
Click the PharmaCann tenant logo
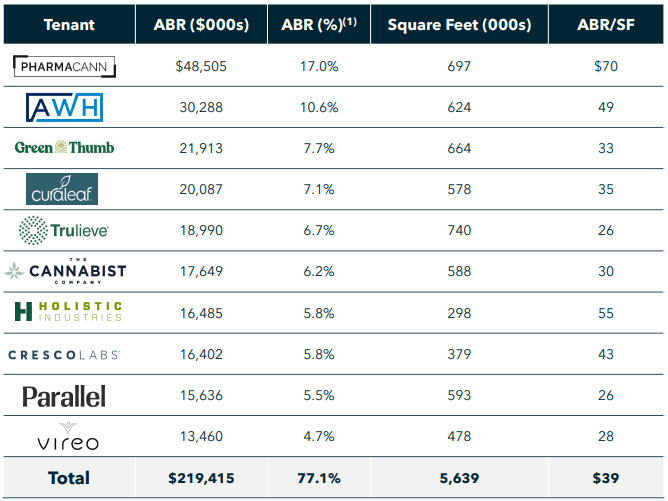64,68
